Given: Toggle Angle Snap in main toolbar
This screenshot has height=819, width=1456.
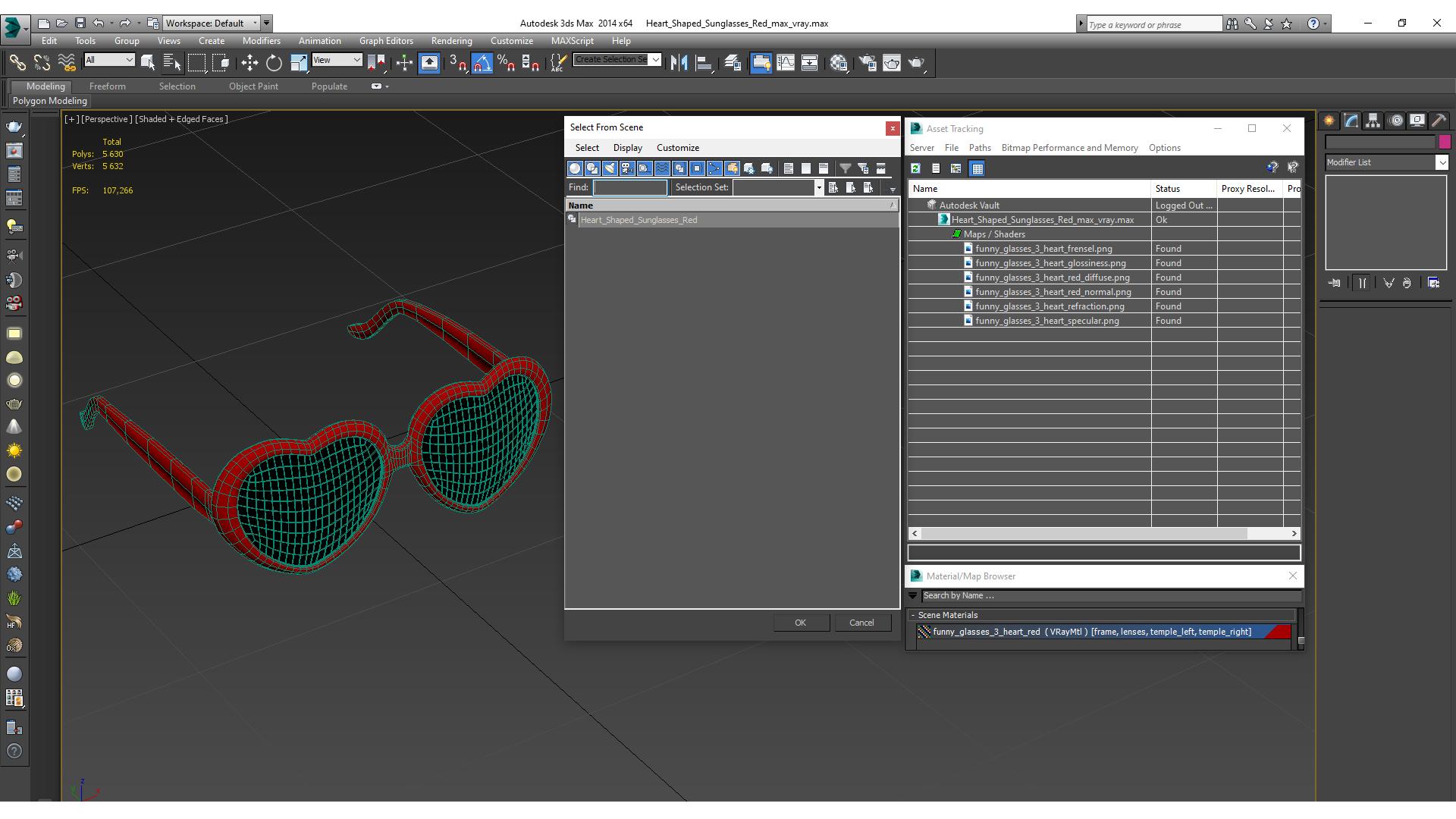Looking at the screenshot, I should tap(482, 63).
